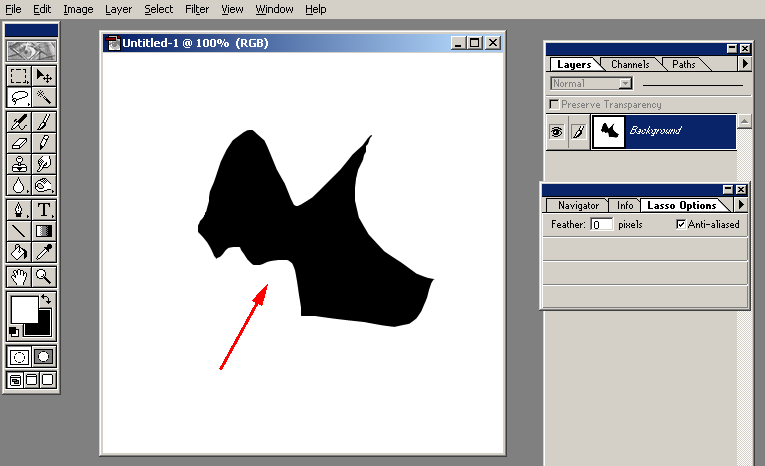The height and width of the screenshot is (466, 765).
Task: Open the Help menu
Action: (316, 9)
